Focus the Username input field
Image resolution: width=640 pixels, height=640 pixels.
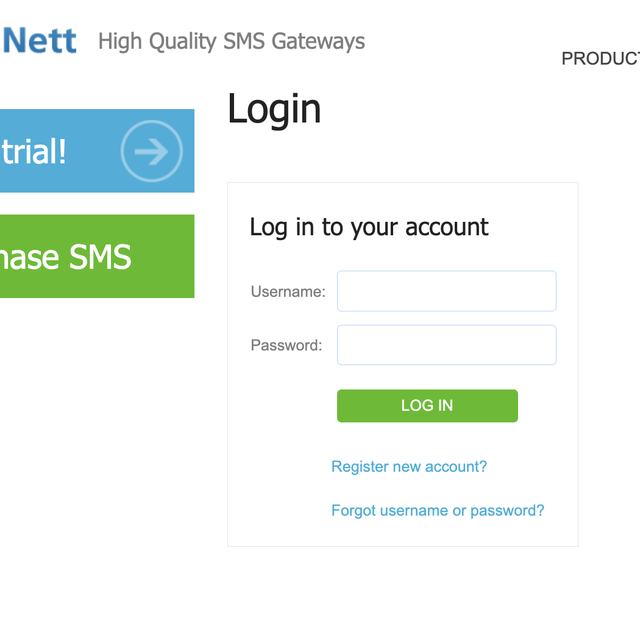point(446,291)
